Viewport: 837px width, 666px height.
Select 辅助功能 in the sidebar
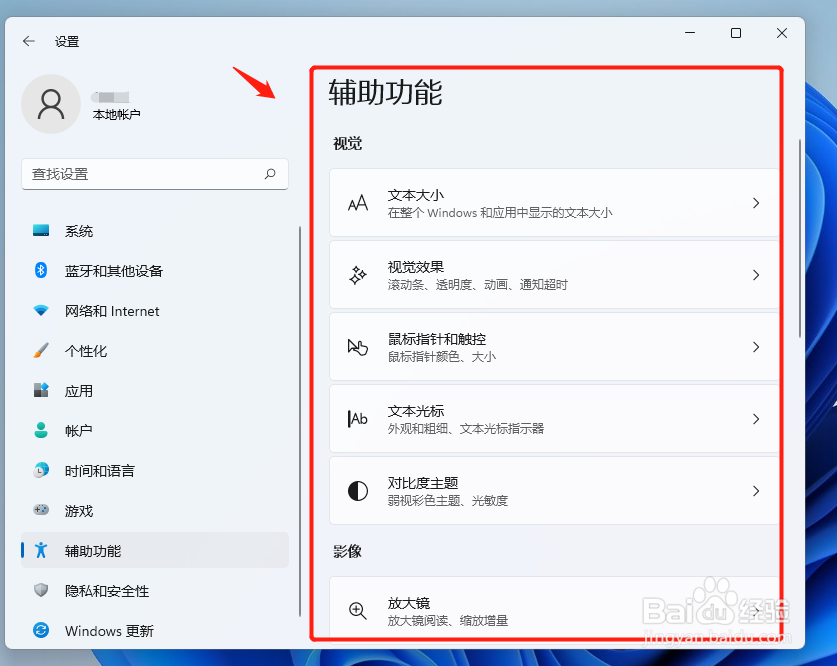tap(155, 550)
